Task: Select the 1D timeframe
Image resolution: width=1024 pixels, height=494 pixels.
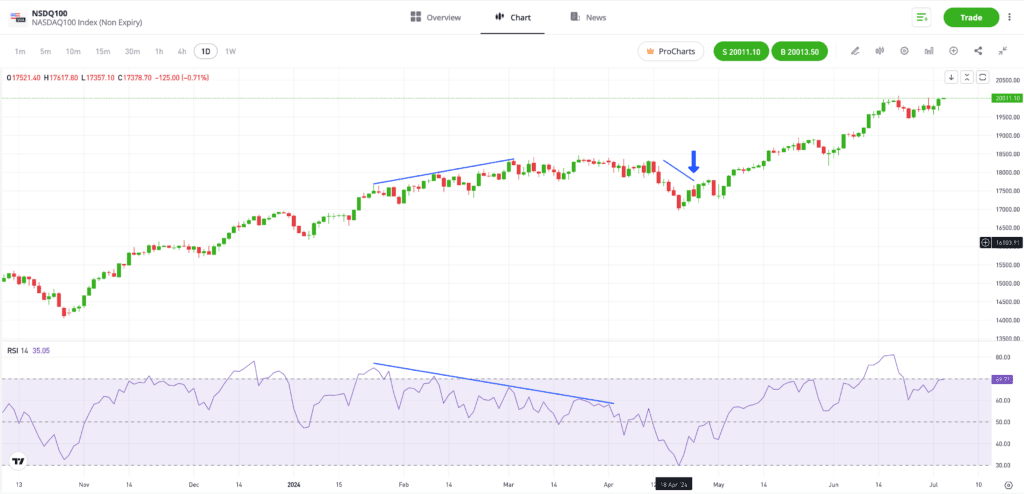Action: 206,51
